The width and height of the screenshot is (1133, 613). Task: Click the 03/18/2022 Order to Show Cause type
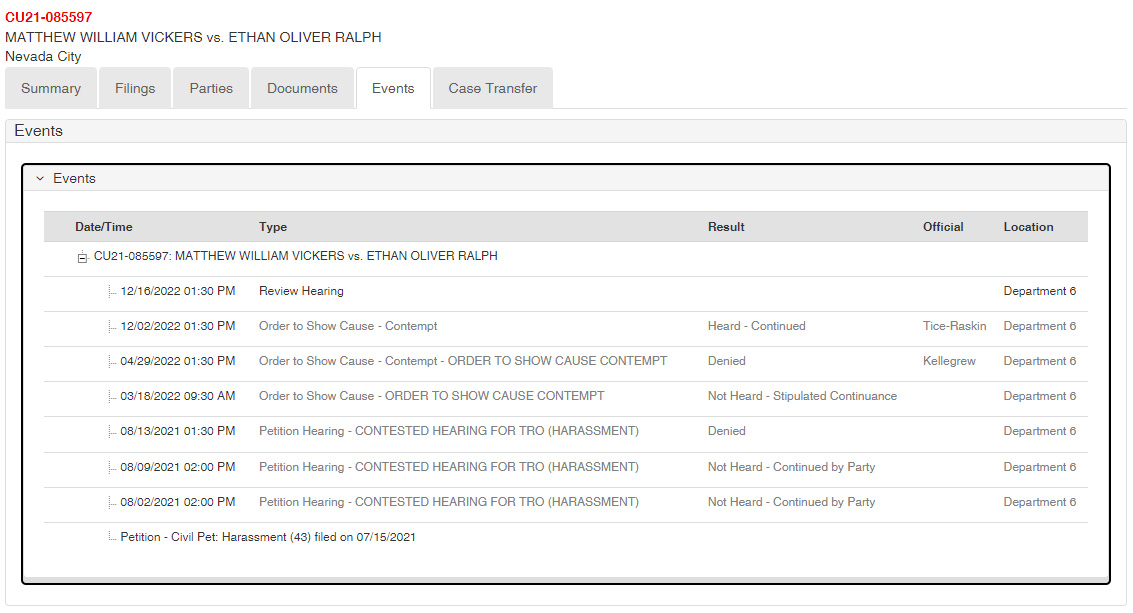(431, 396)
